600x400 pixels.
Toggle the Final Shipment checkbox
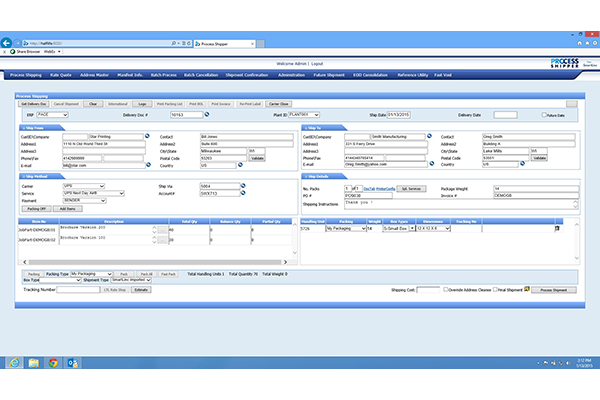pos(495,289)
